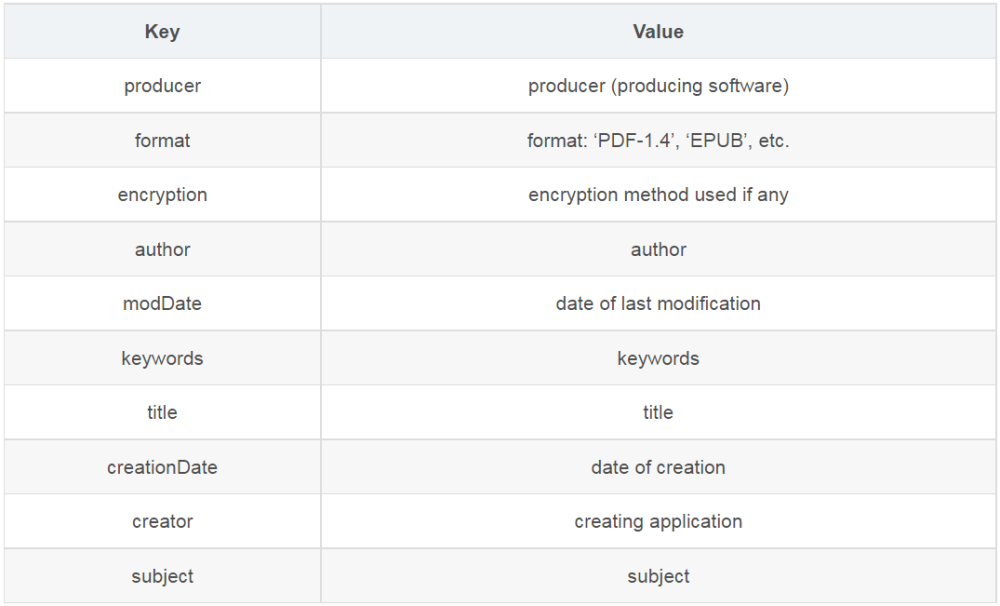The width and height of the screenshot is (1000, 606).
Task: Click the Key column header
Action: [162, 32]
